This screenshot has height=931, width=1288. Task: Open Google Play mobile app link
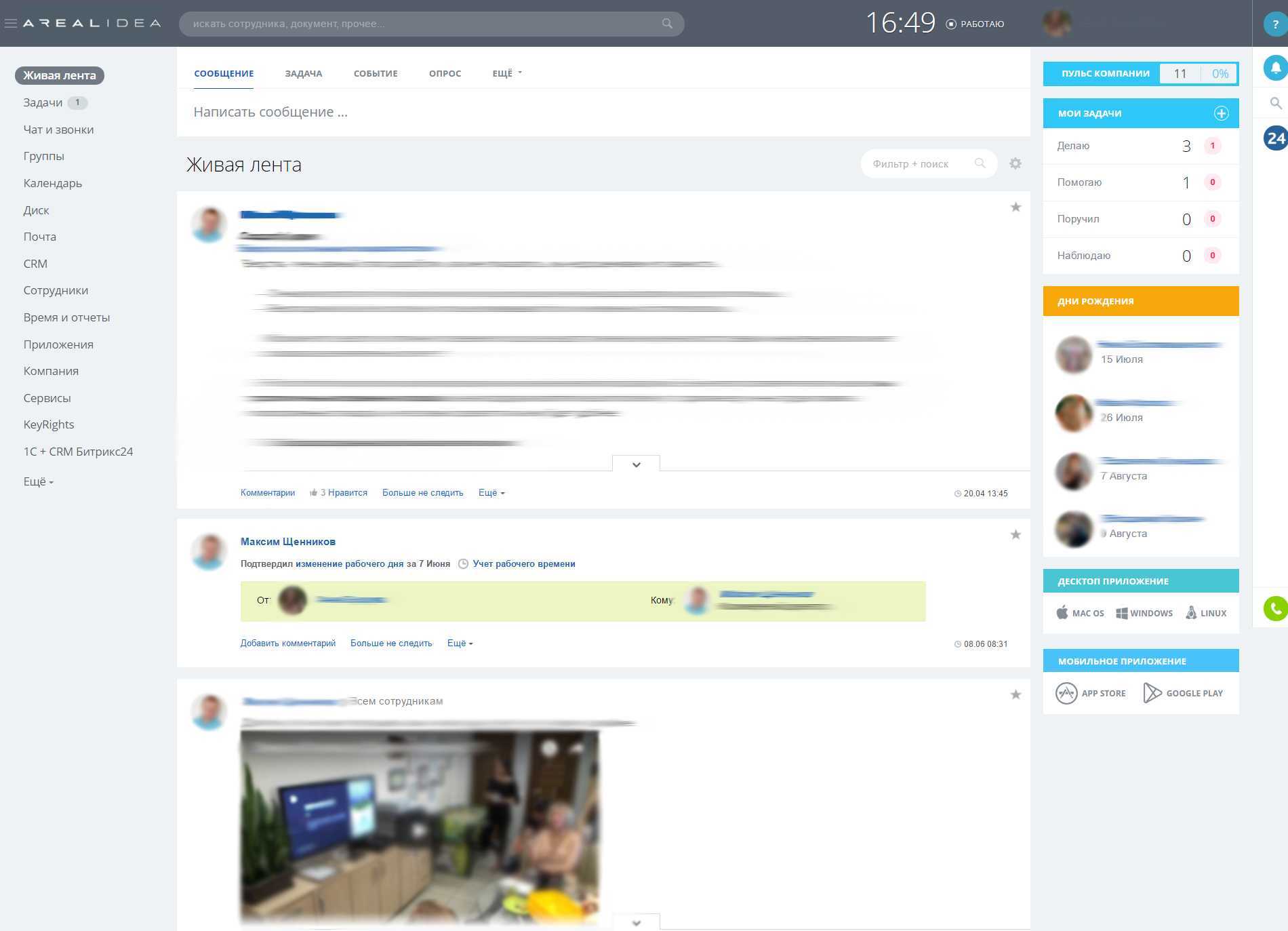pyautogui.click(x=1183, y=693)
